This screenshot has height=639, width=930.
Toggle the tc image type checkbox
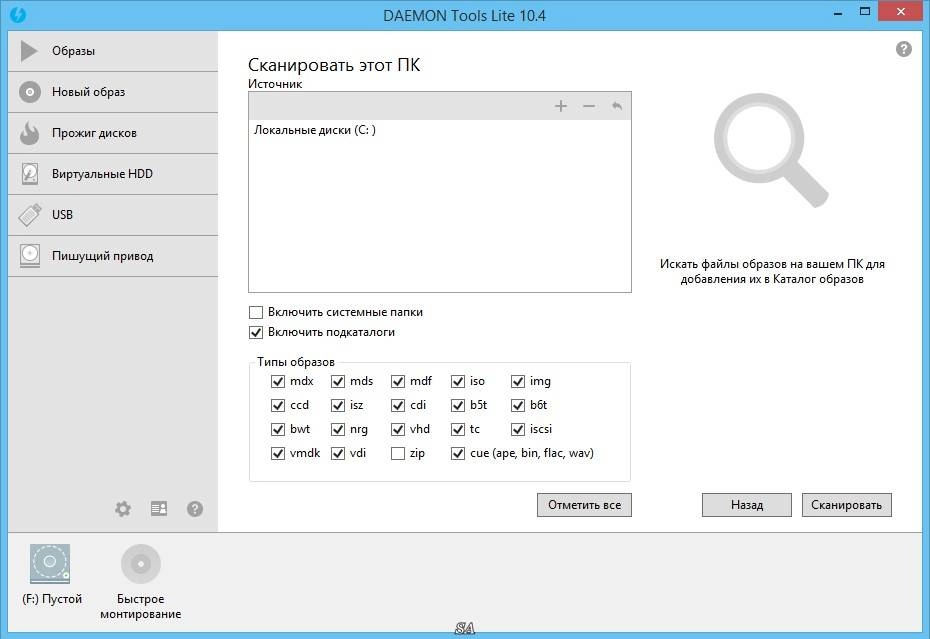point(458,429)
